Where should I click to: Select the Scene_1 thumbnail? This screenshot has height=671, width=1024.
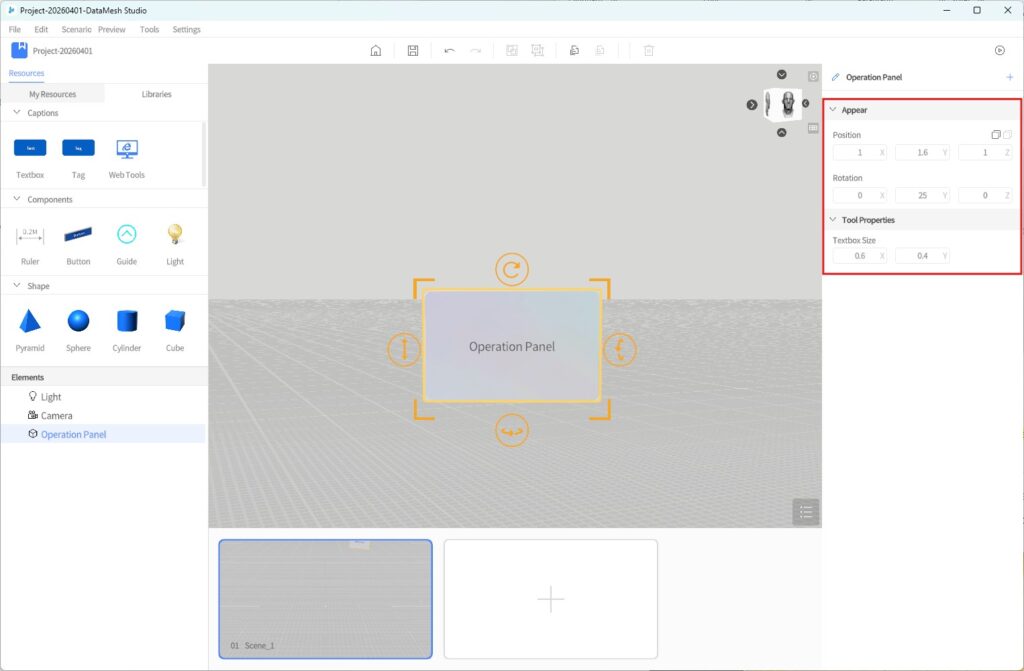pyautogui.click(x=326, y=599)
